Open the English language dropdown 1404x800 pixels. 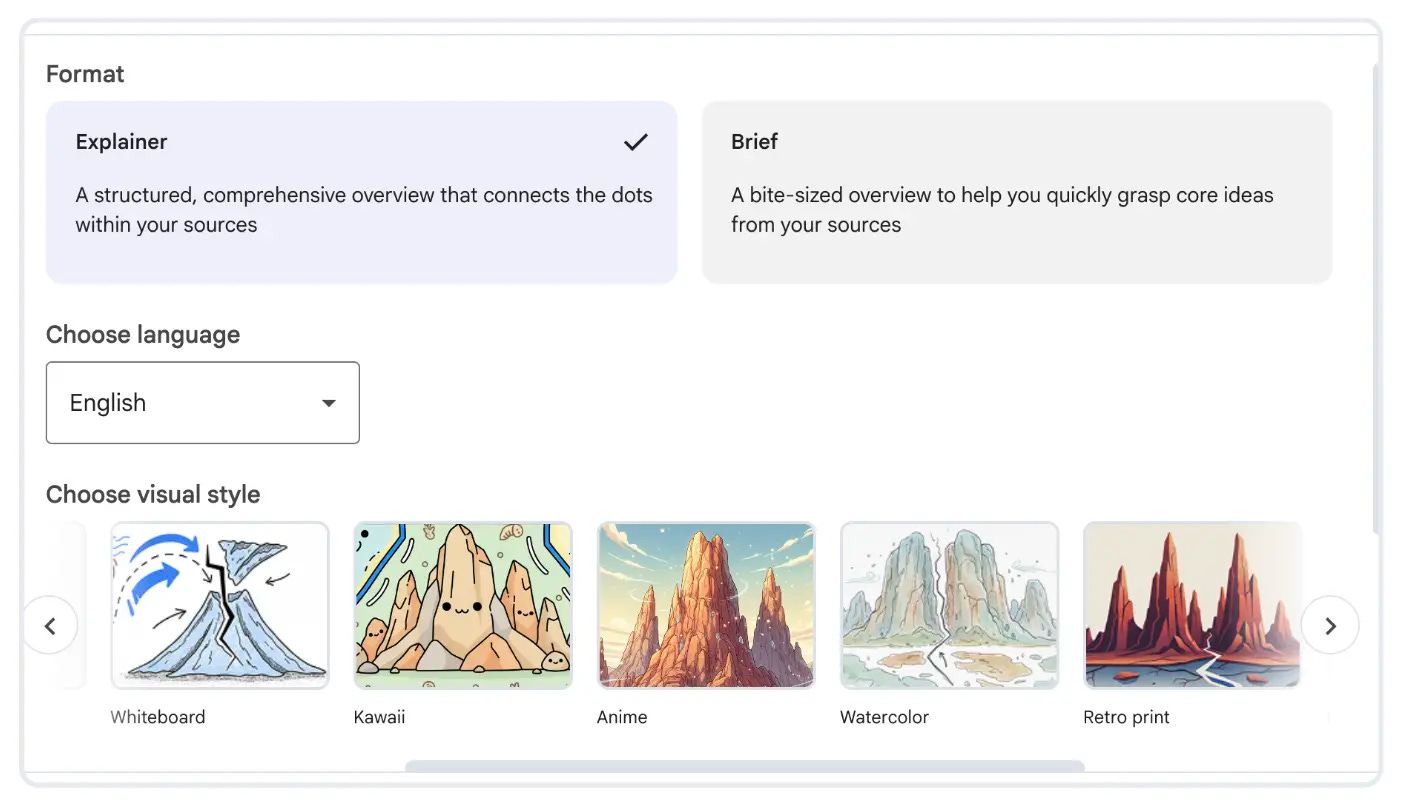202,402
